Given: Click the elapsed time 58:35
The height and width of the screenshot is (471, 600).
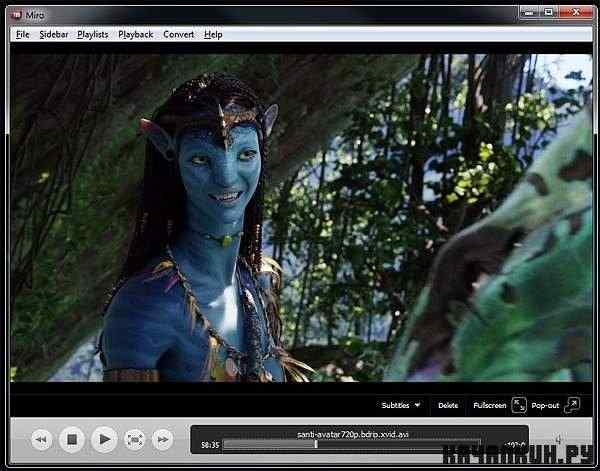Looking at the screenshot, I should (x=210, y=445).
